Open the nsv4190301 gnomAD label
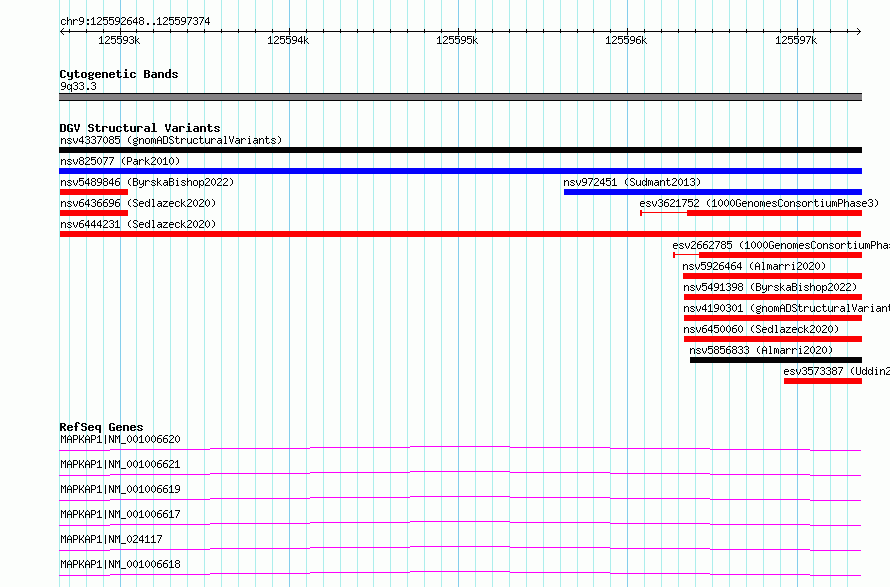Screen dimensions: 890x587 click(x=787, y=308)
